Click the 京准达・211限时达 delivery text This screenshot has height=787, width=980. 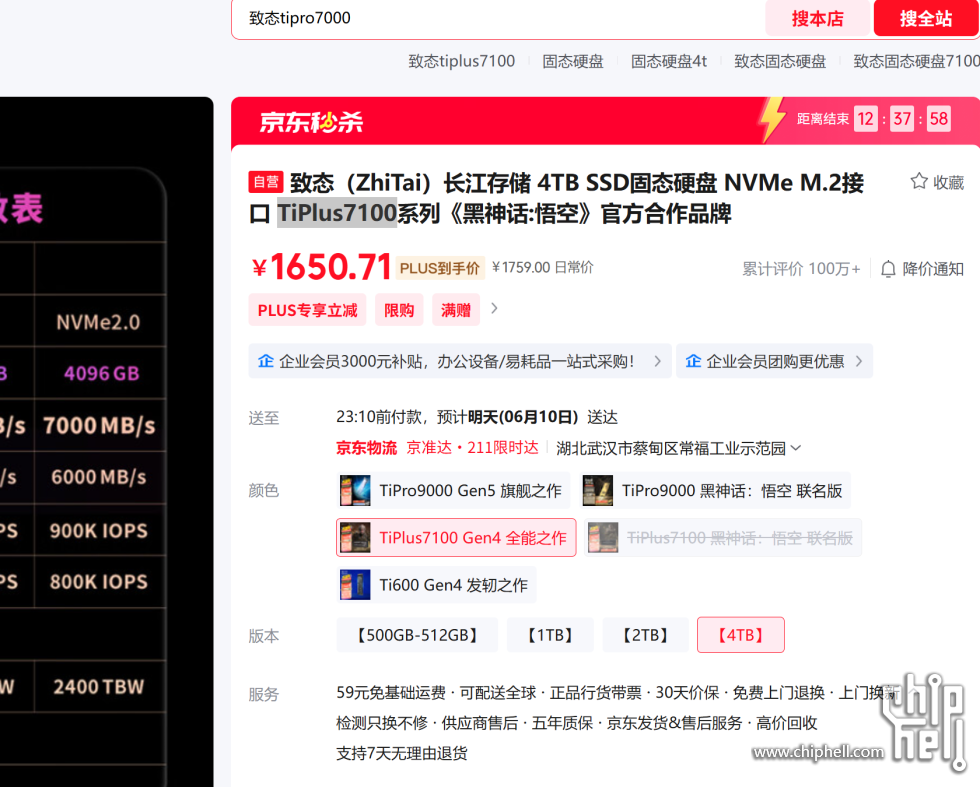point(472,448)
